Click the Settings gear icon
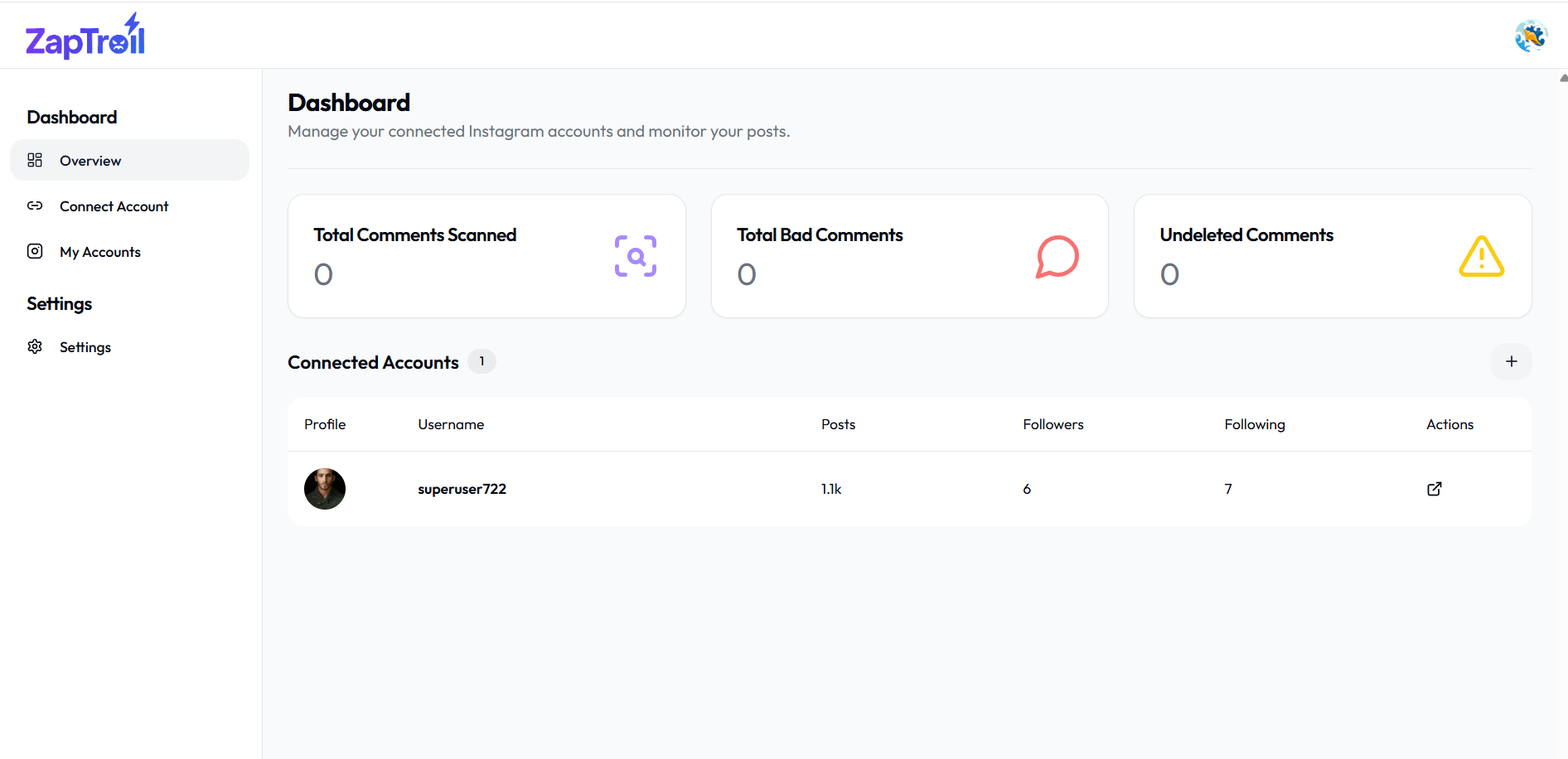The height and width of the screenshot is (759, 1568). (x=35, y=346)
